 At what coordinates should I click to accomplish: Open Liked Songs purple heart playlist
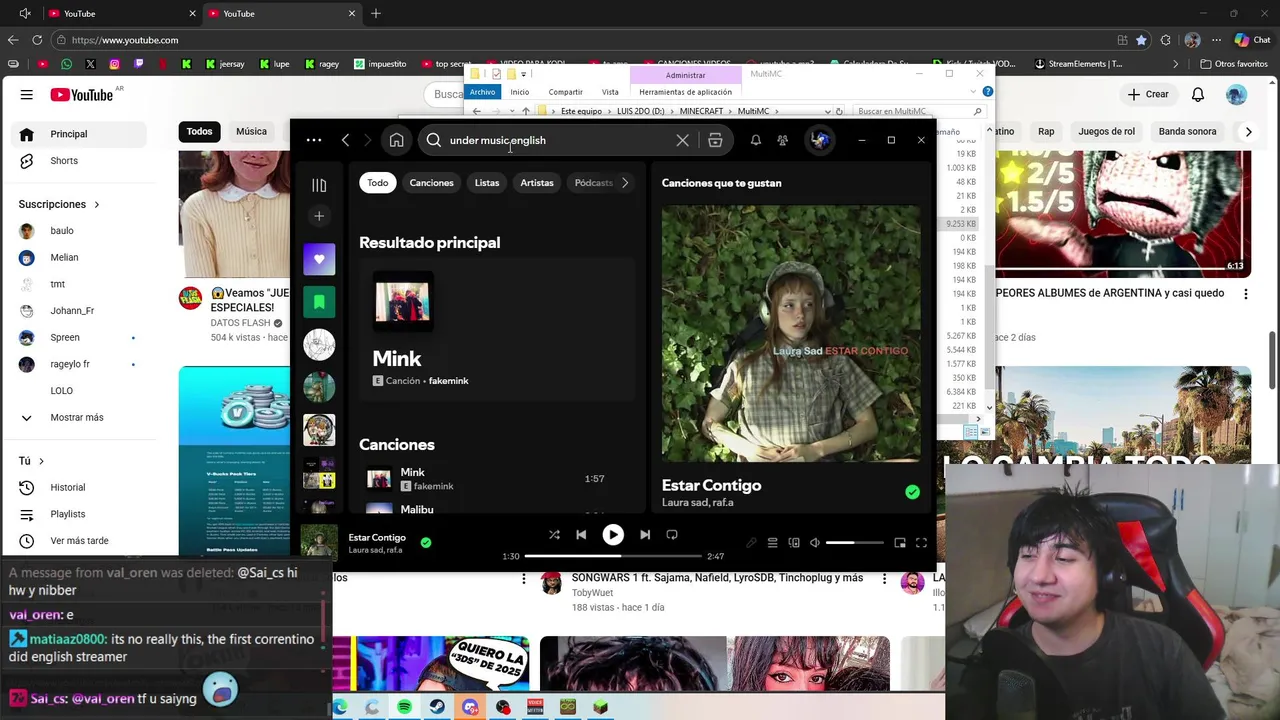(319, 259)
